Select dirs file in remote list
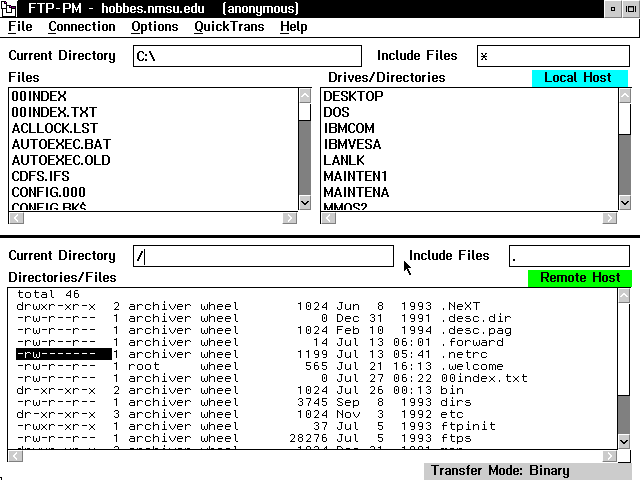 pyautogui.click(x=312, y=402)
